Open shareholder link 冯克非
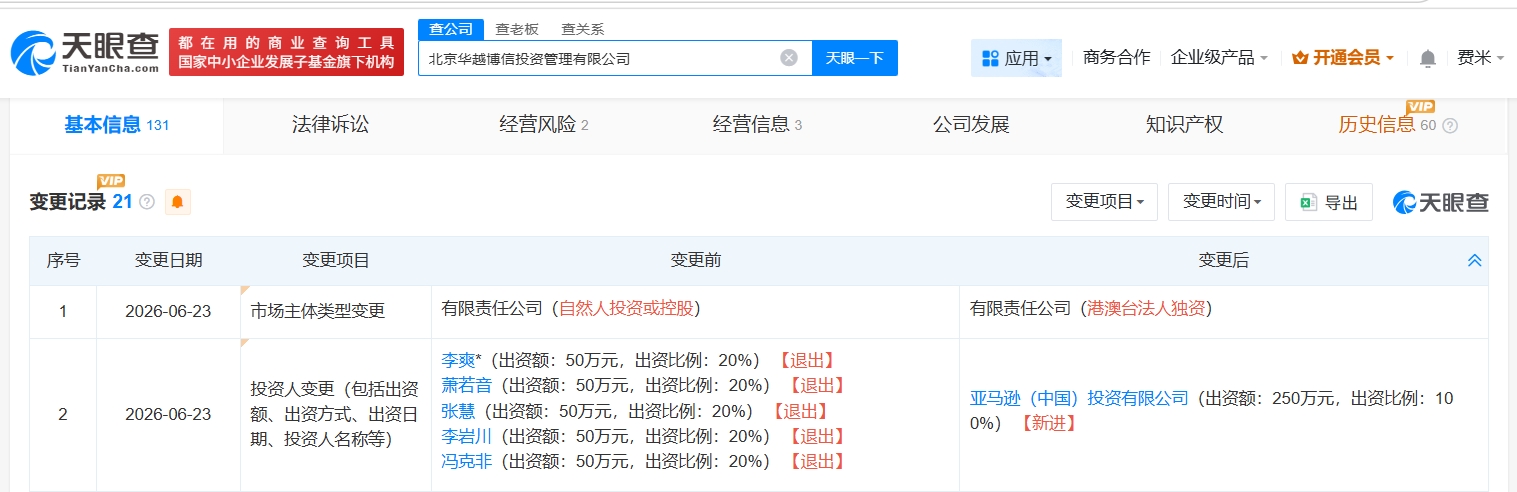The image size is (1517, 492). (x=466, y=461)
